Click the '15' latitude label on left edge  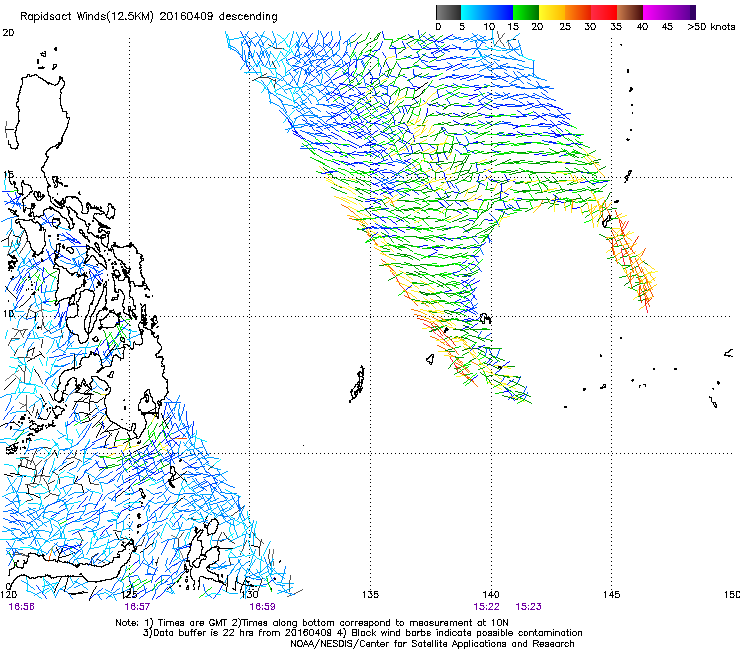coord(8,175)
